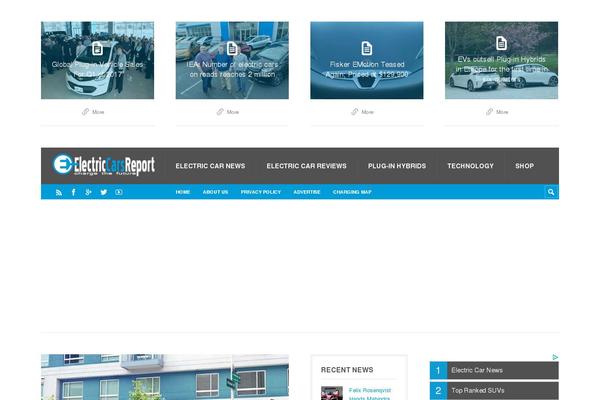Click More under Fisker EMotion article
Screen dimensions: 600x400
pos(362,112)
